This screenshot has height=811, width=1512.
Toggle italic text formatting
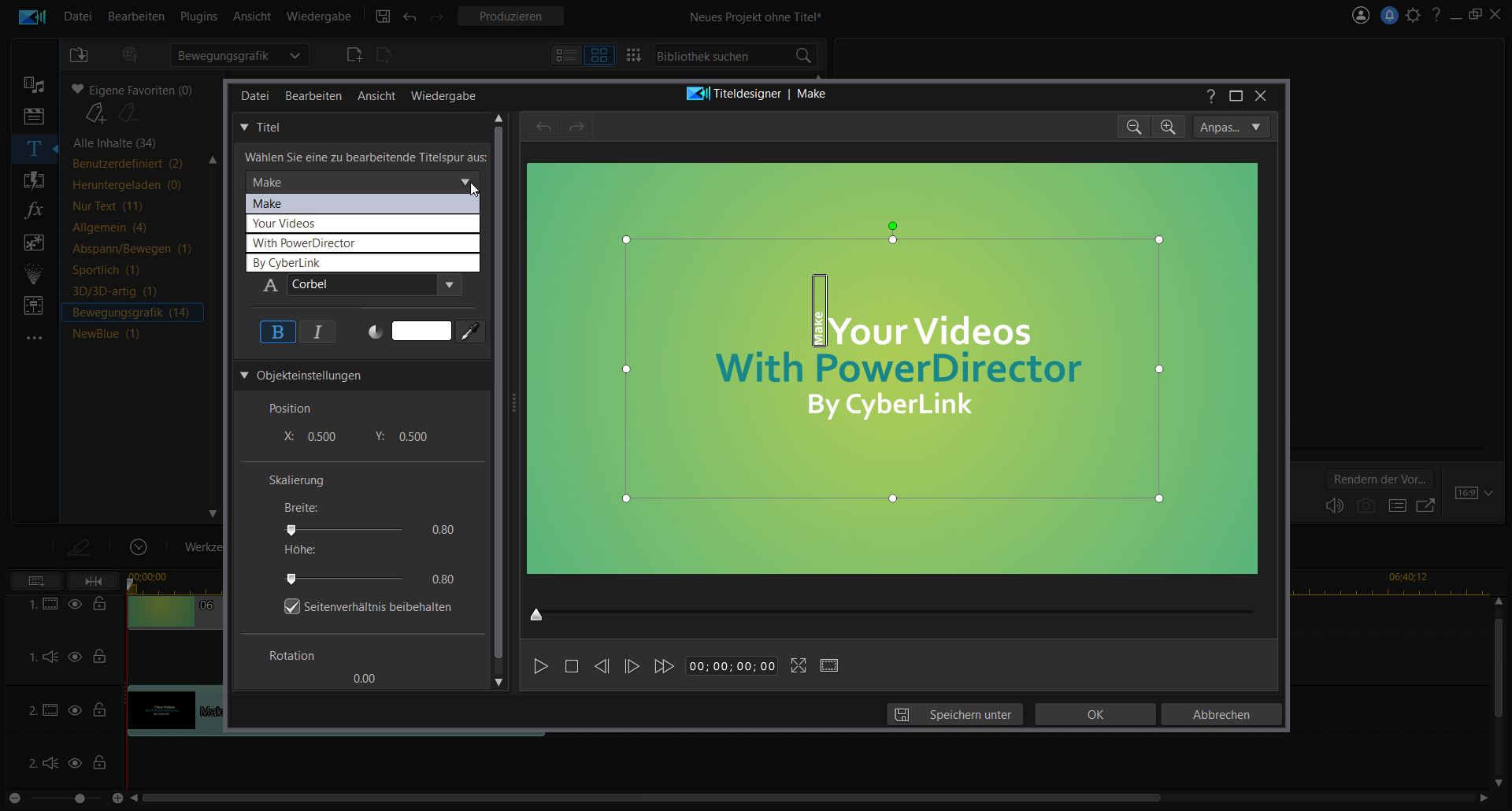tap(317, 332)
